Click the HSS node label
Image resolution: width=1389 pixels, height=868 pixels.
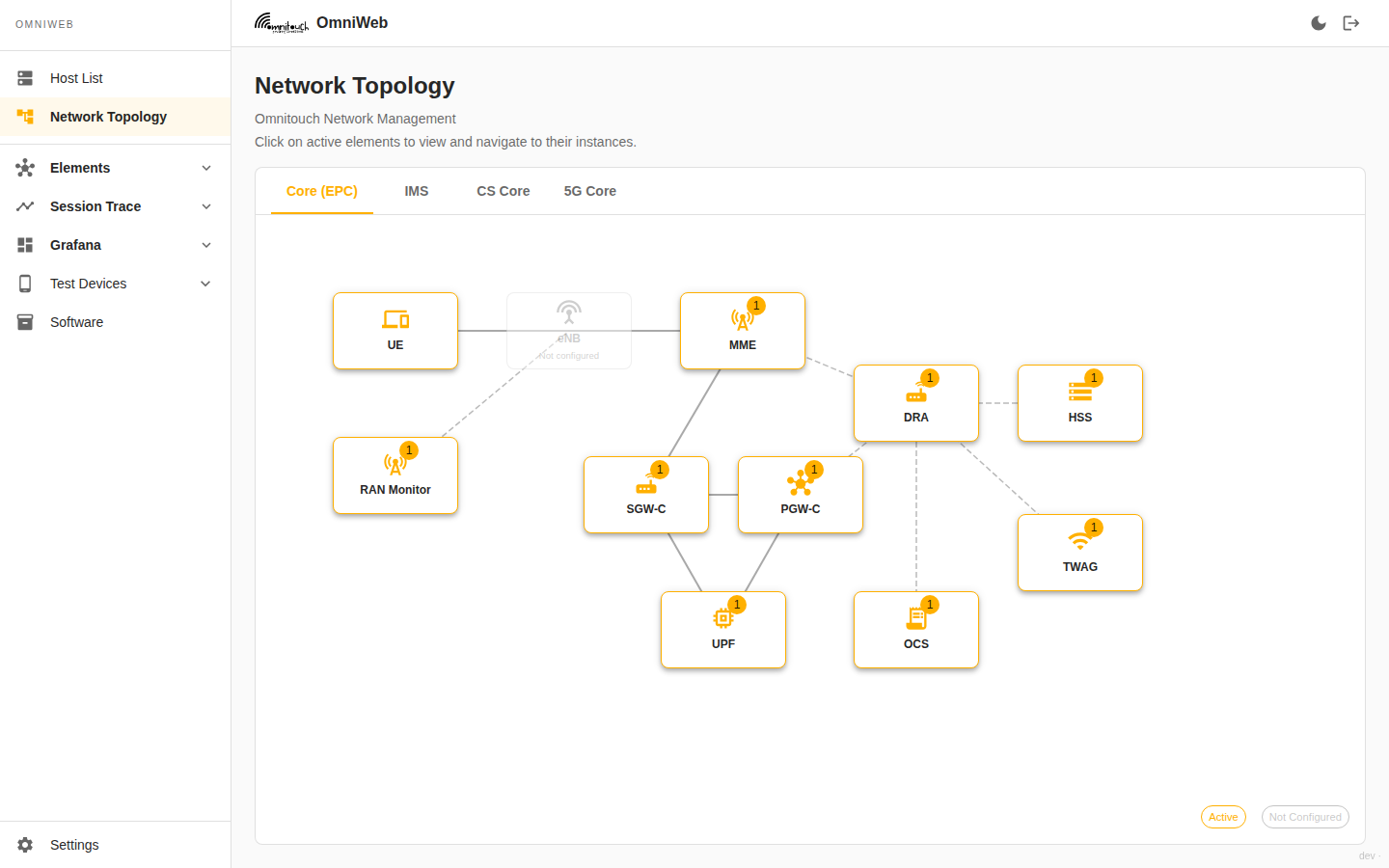tap(1080, 418)
